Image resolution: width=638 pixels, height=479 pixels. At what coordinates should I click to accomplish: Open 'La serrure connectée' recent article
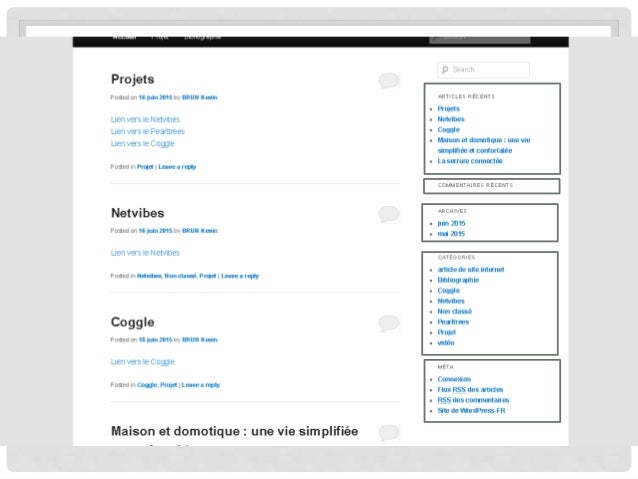pyautogui.click(x=470, y=161)
